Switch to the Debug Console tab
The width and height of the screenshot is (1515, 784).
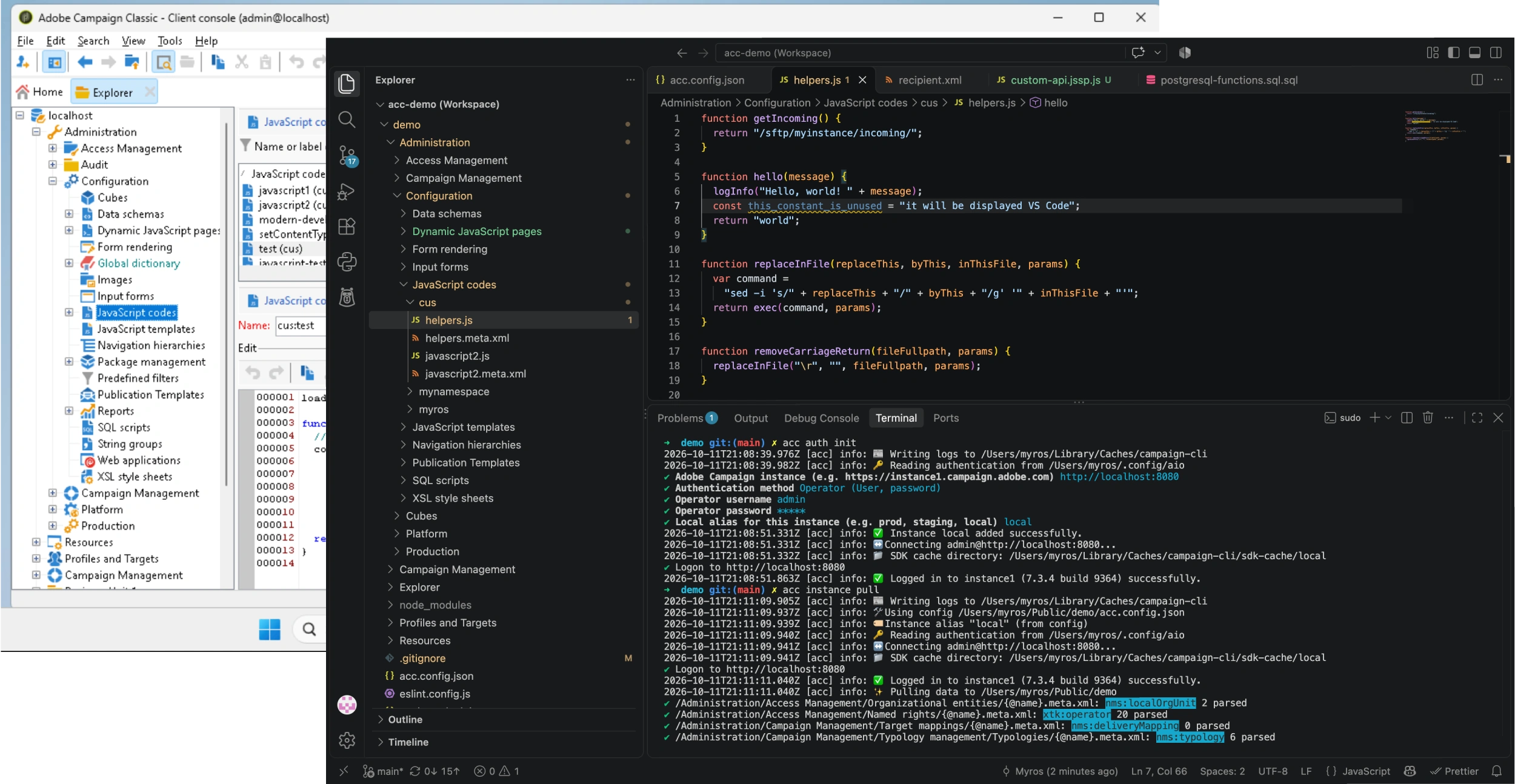(x=821, y=417)
